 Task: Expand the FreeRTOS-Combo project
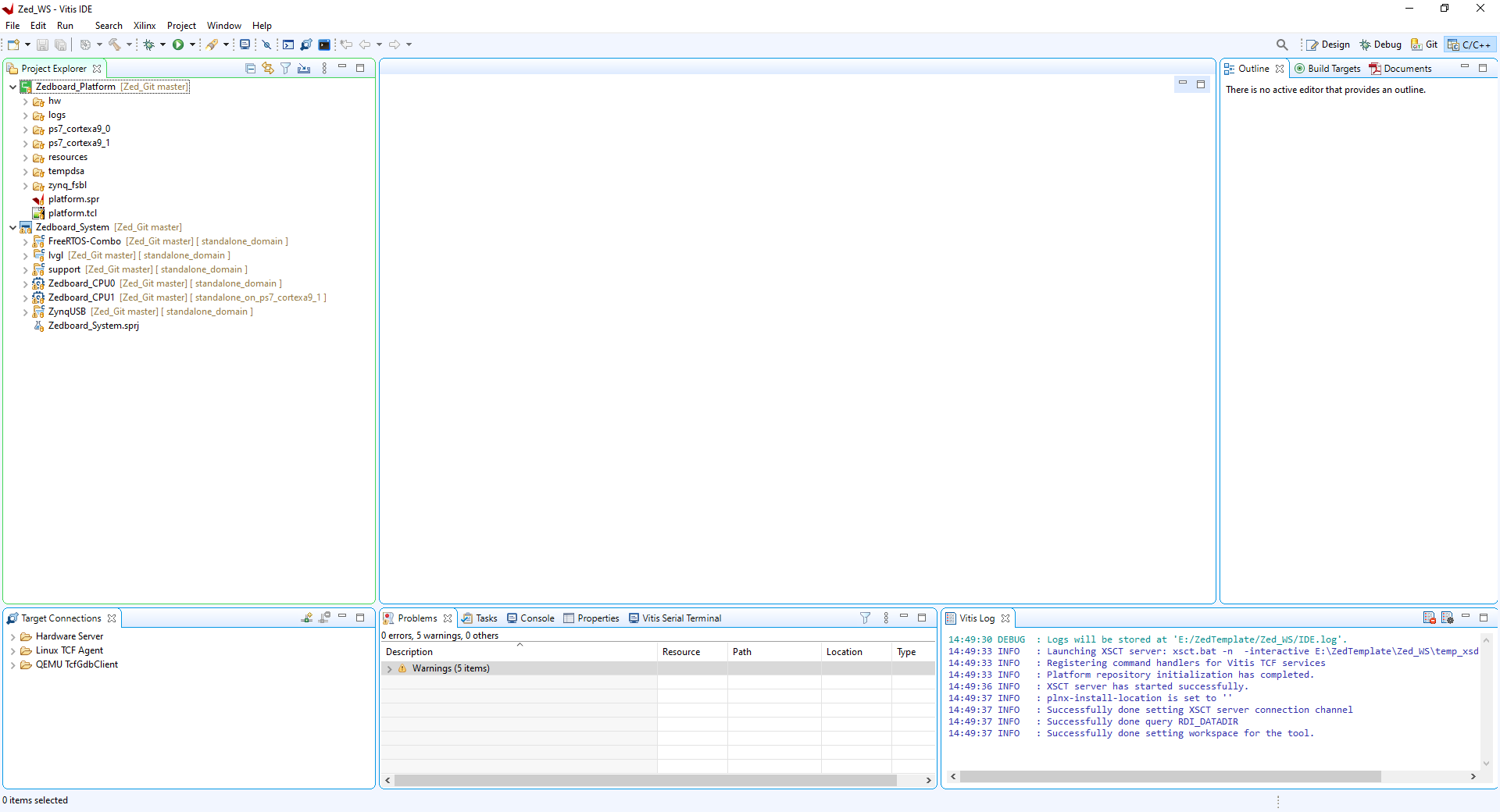[x=26, y=242]
